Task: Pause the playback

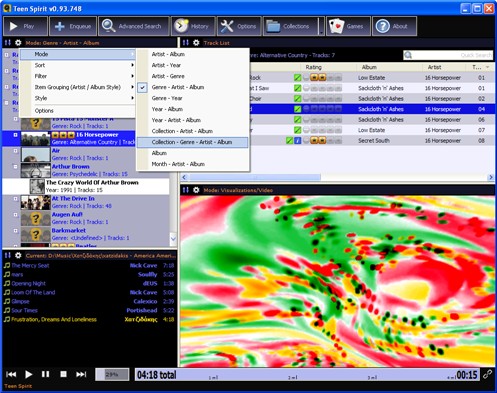Action: pos(46,374)
